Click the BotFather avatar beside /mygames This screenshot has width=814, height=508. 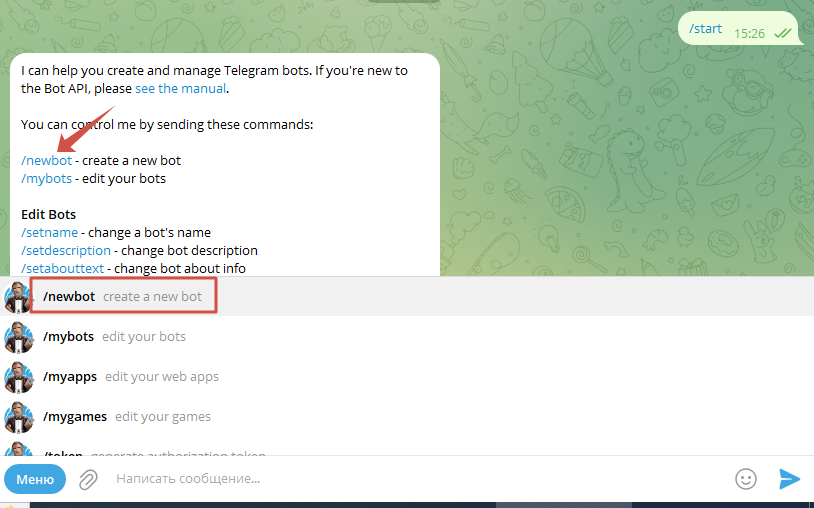19,417
